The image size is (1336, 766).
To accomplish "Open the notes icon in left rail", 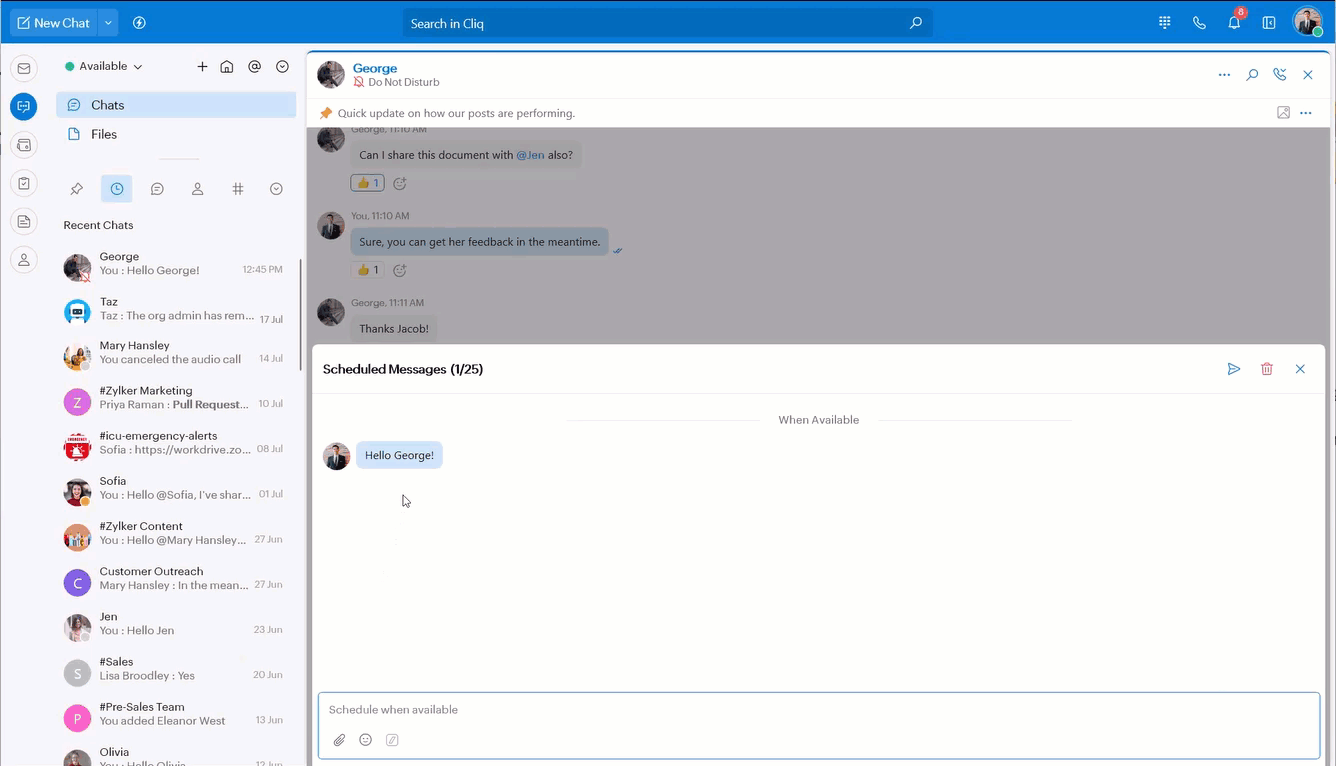I will click(x=24, y=221).
